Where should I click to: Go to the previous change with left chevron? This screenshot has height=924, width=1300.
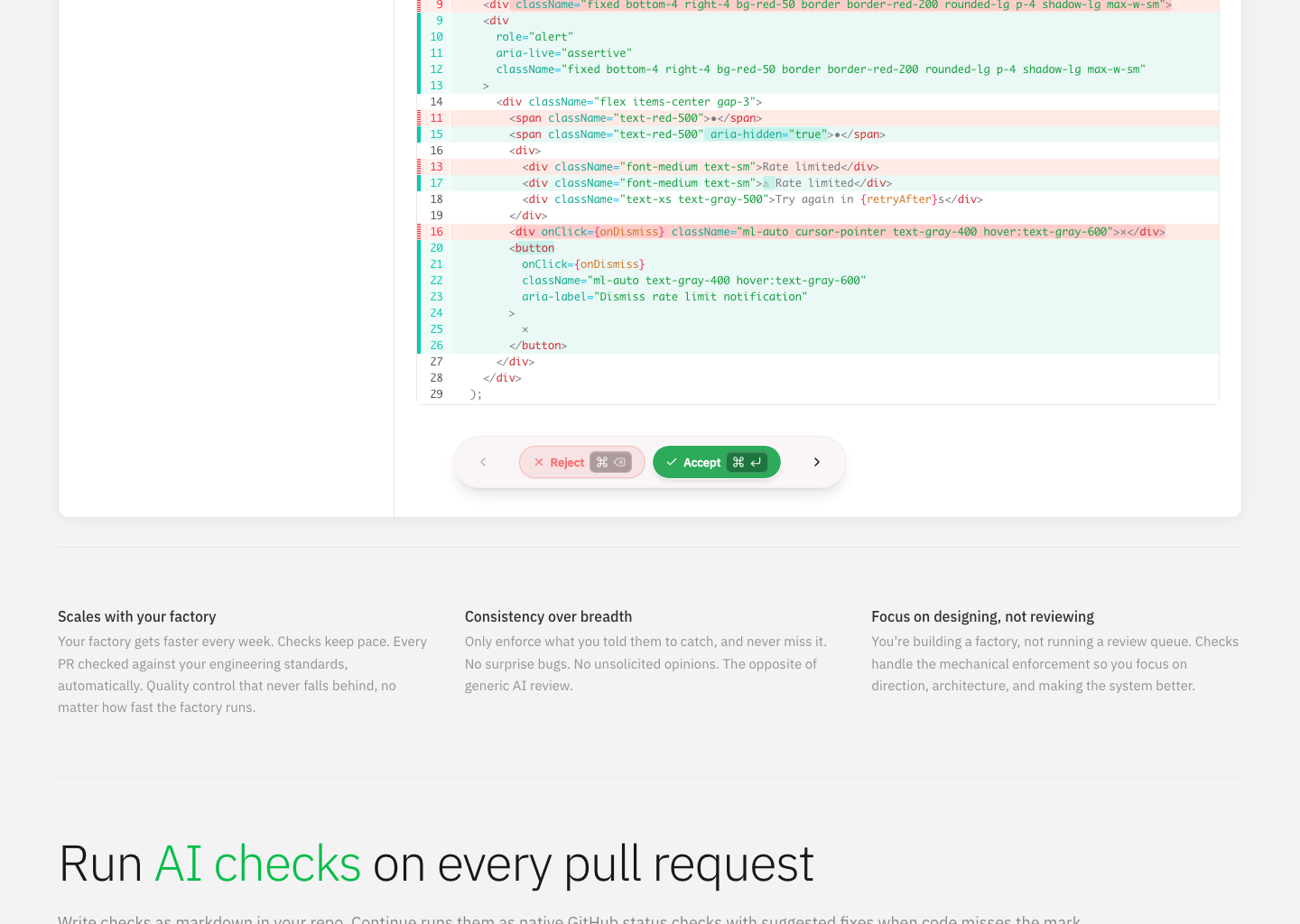483,462
